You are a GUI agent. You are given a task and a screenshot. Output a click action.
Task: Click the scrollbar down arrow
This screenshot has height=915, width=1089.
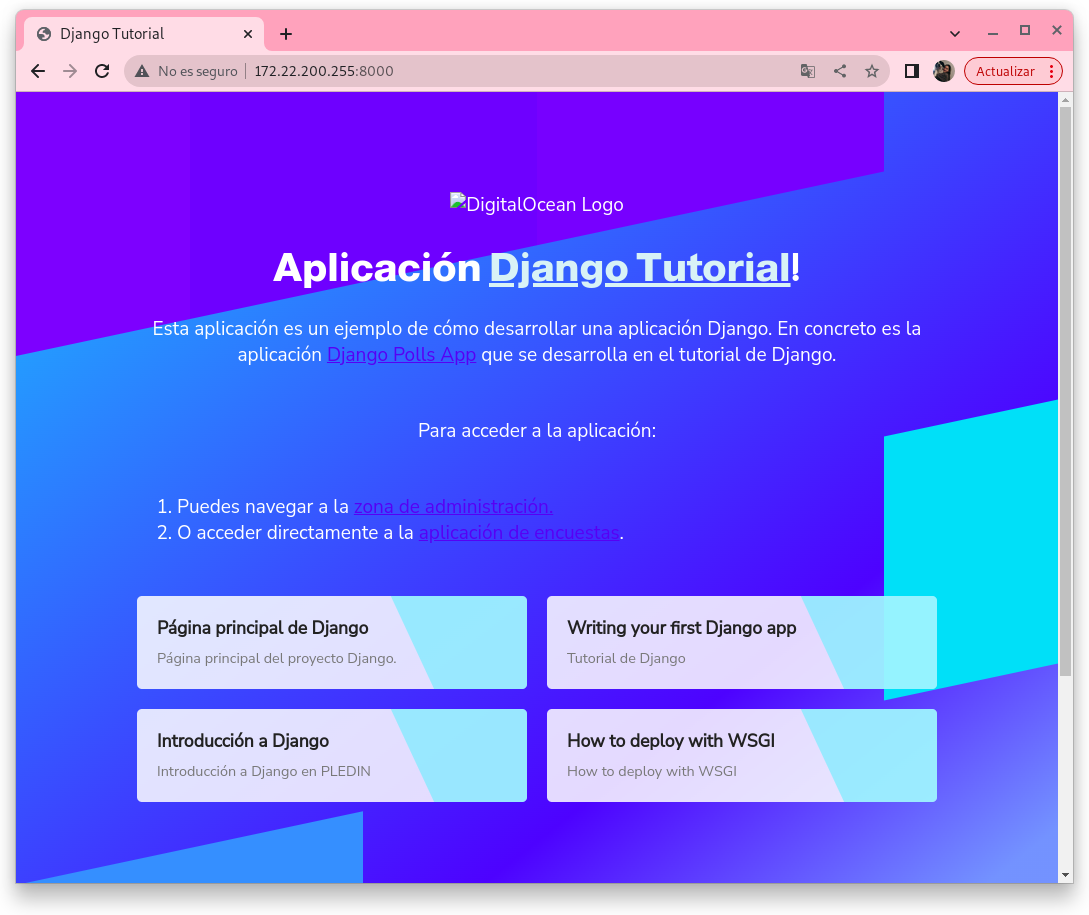(1065, 875)
